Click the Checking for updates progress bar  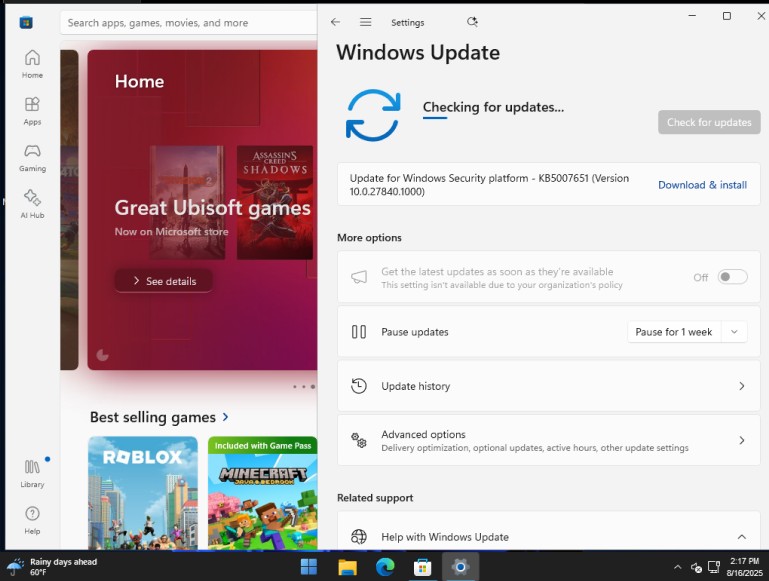435,118
